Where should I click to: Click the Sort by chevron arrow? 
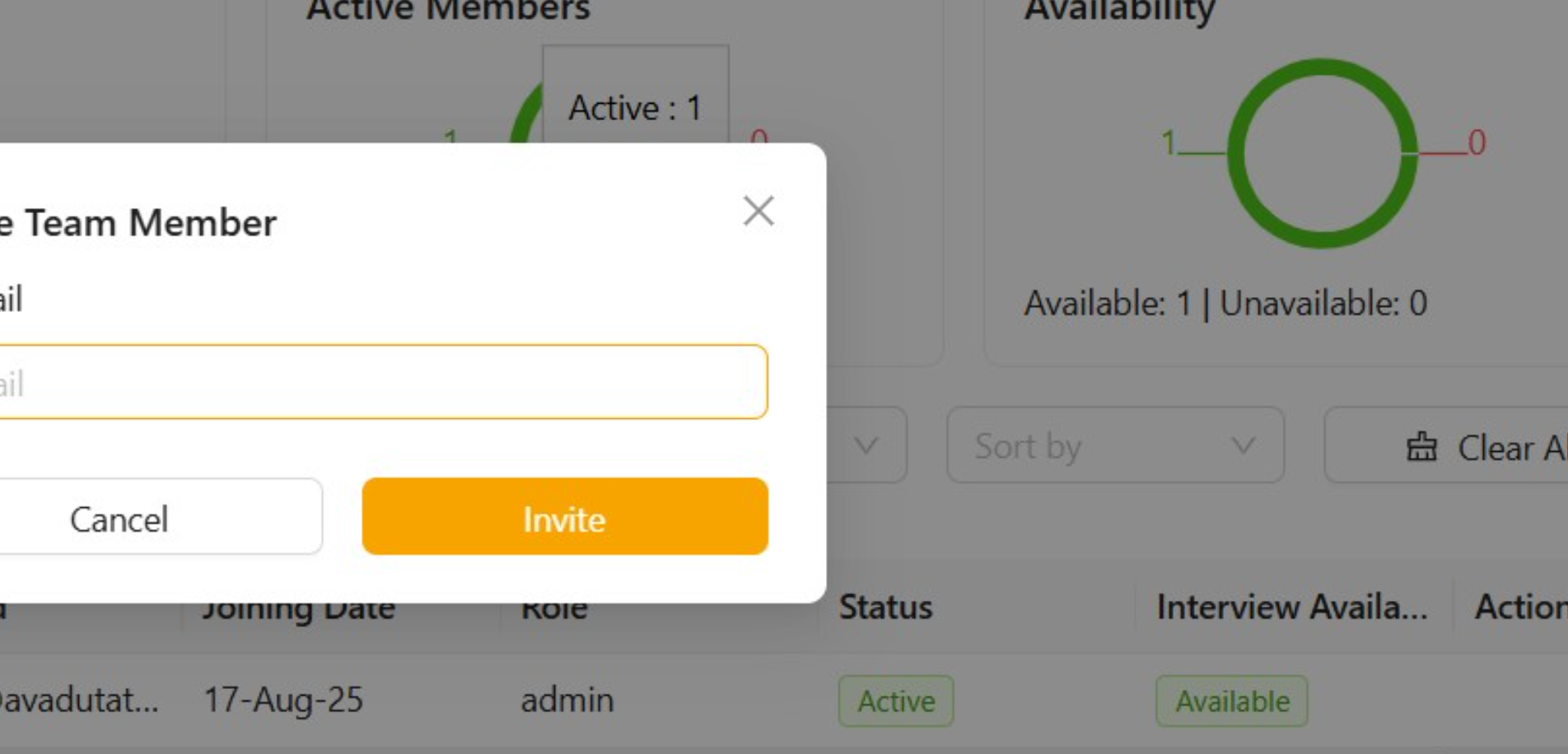[1243, 446]
